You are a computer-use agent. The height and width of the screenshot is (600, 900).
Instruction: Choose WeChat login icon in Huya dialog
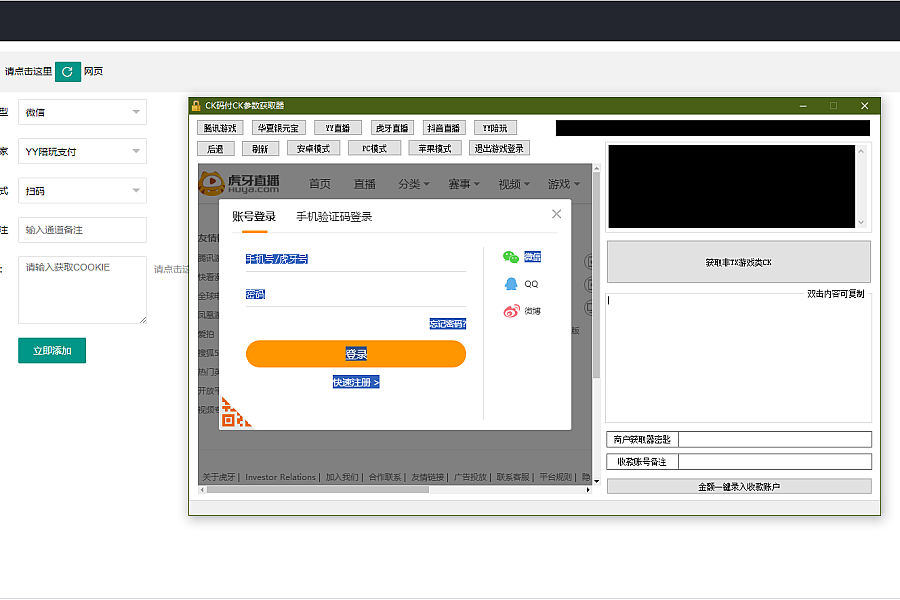(x=510, y=257)
